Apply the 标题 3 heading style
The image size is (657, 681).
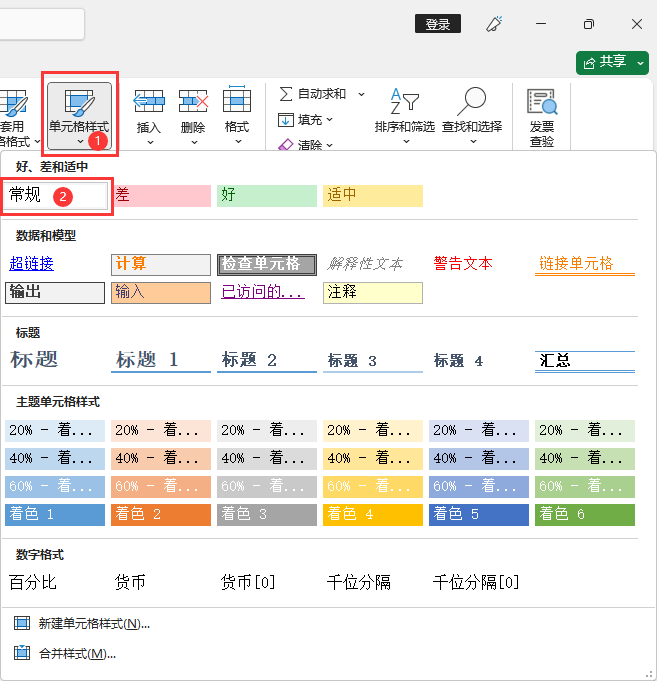[x=373, y=361]
